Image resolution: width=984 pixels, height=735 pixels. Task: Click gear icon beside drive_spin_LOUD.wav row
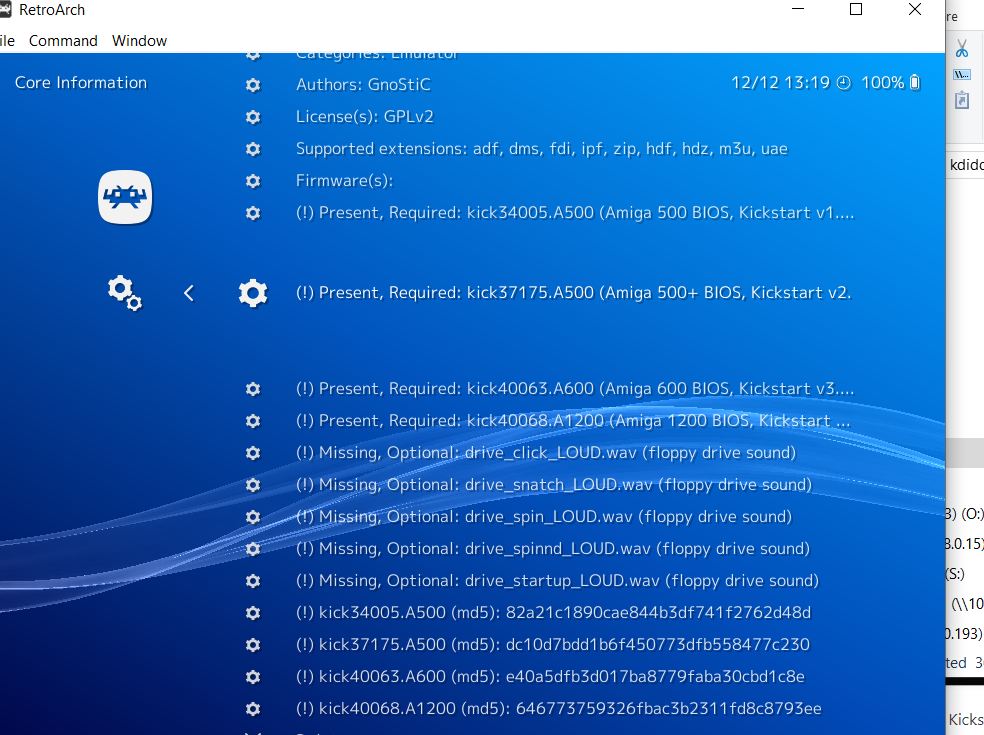pos(253,517)
